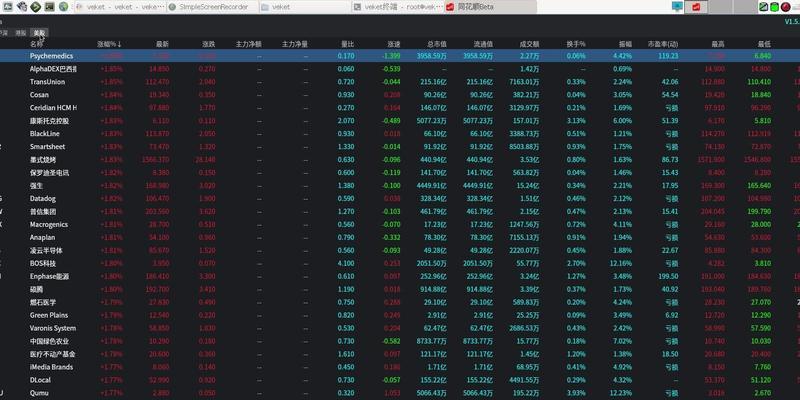
Task: Select the Cosan stock name
Action: tap(39, 95)
